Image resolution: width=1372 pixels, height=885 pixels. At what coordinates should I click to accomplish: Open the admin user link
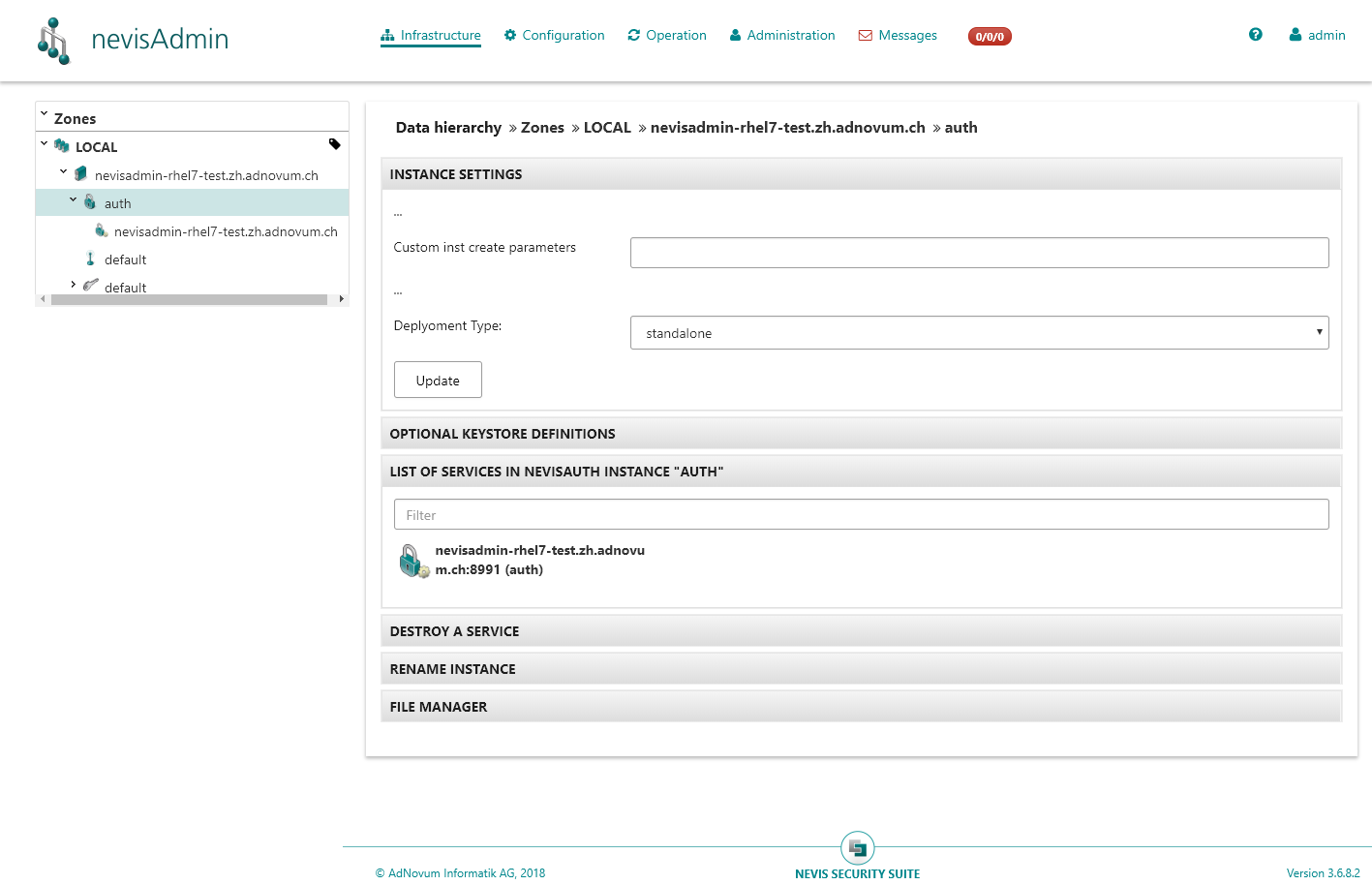[1317, 36]
